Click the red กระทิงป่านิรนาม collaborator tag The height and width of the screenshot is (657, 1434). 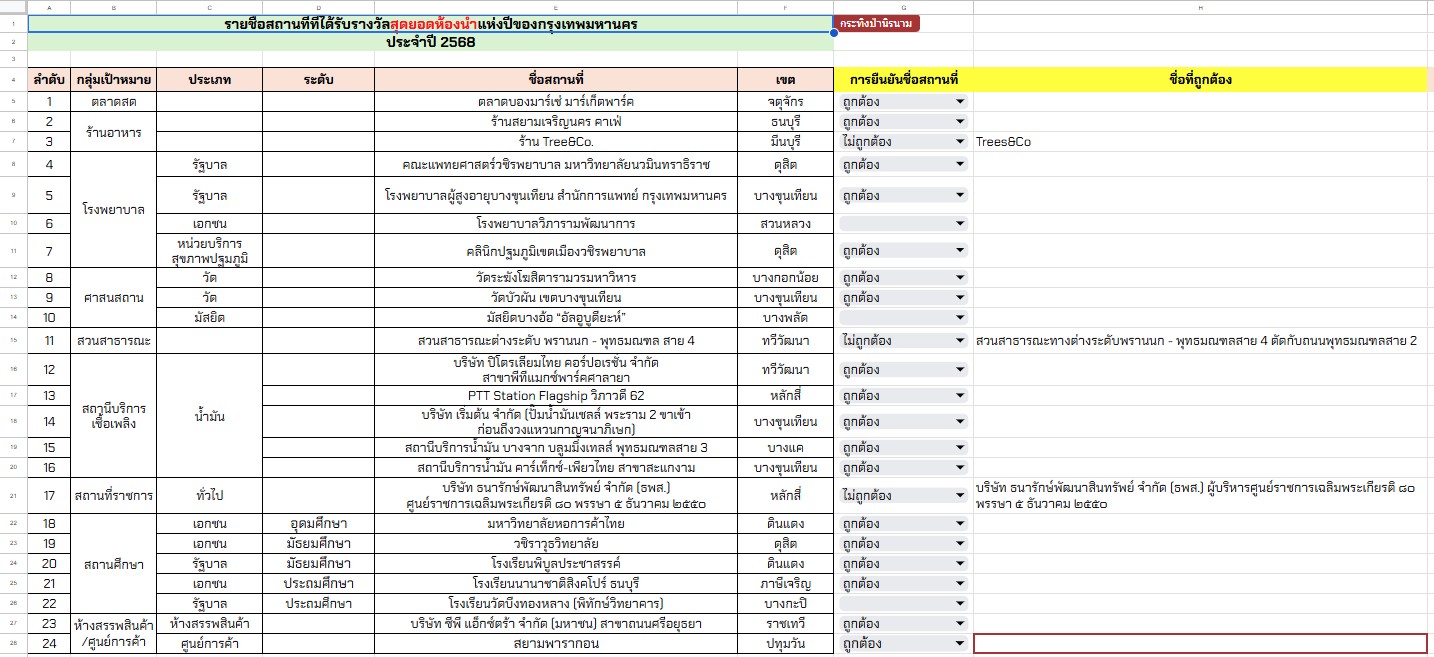click(877, 23)
